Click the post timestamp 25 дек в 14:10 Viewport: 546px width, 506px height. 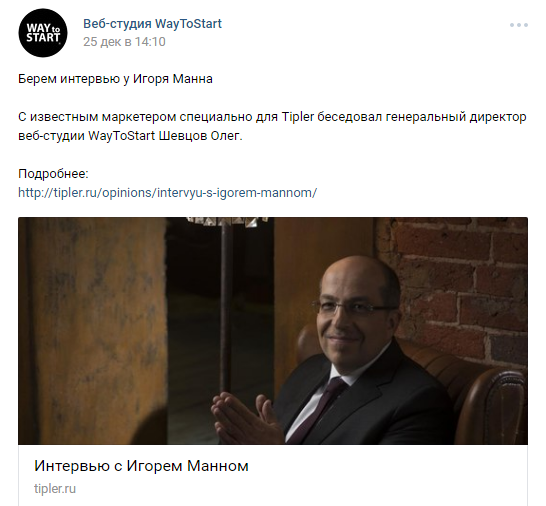point(124,42)
